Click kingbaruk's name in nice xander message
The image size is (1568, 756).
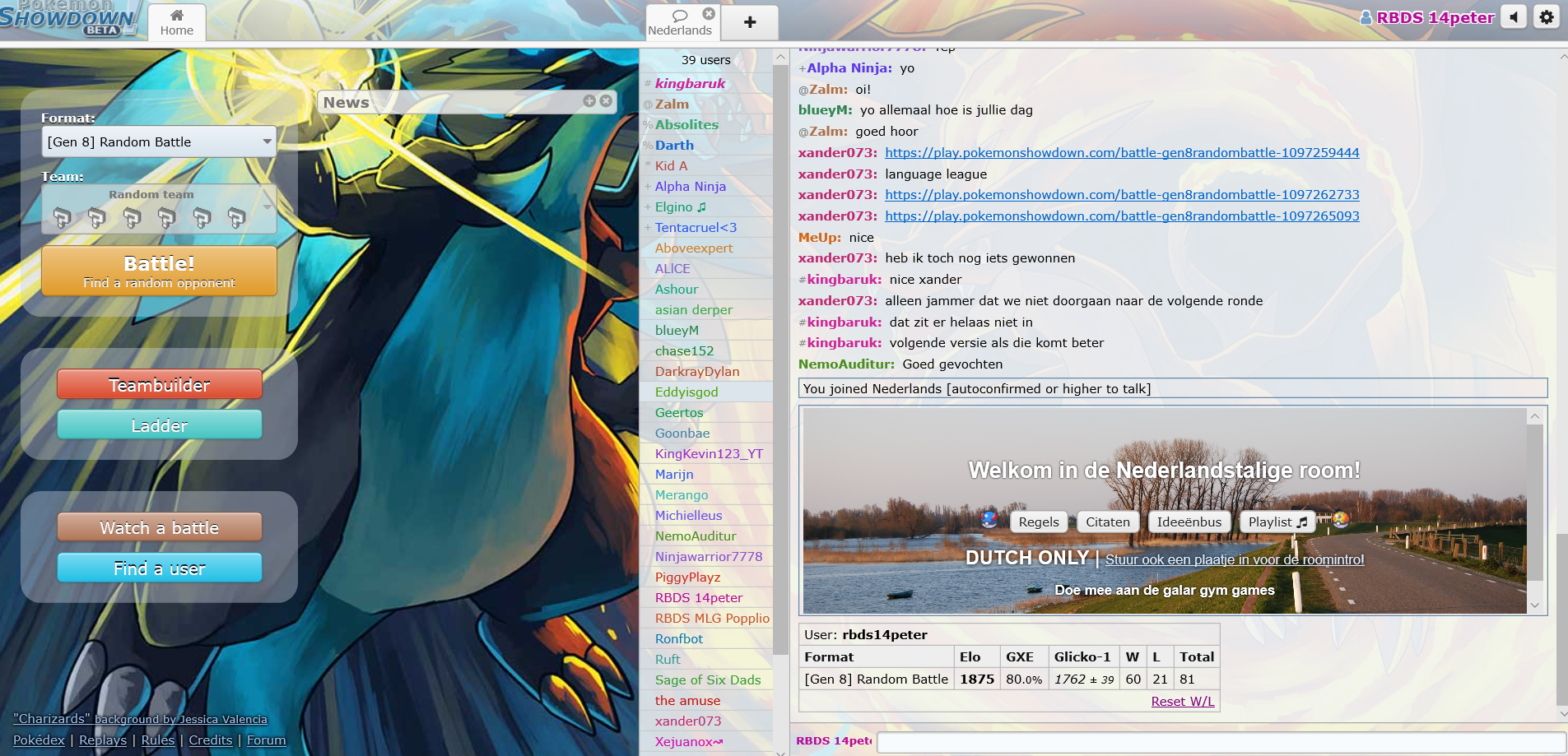[844, 279]
